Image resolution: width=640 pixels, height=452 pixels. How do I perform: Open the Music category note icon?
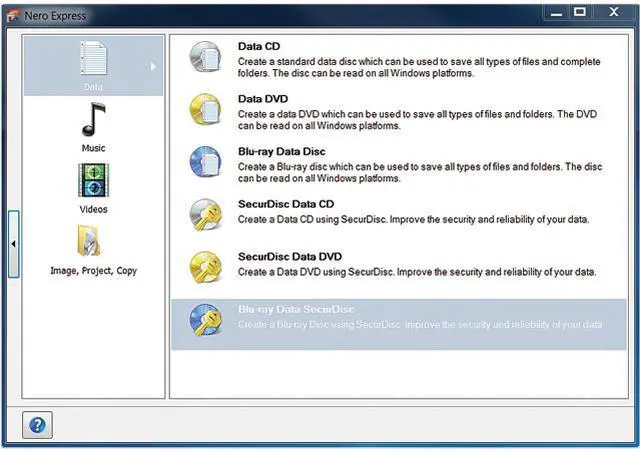(x=93, y=119)
